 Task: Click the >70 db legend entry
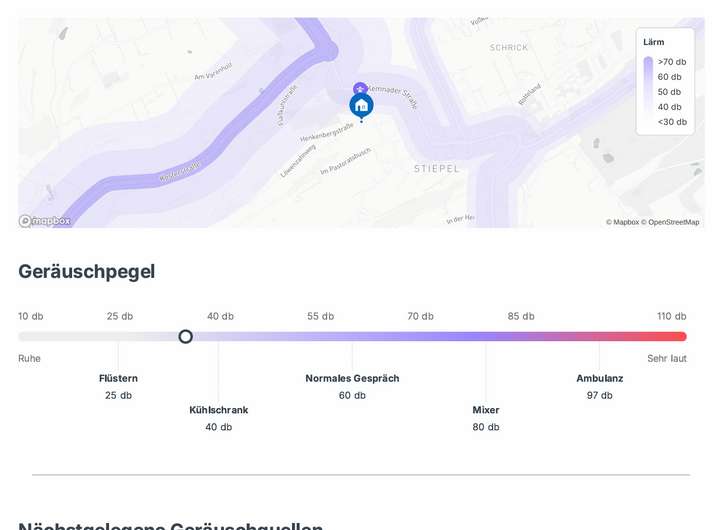click(672, 62)
